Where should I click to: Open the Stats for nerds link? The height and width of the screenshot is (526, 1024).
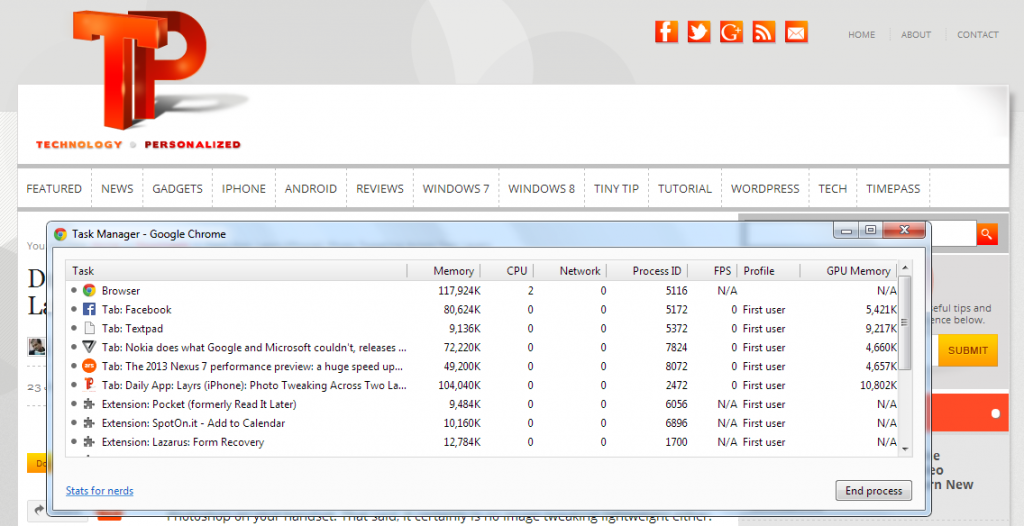(99, 491)
